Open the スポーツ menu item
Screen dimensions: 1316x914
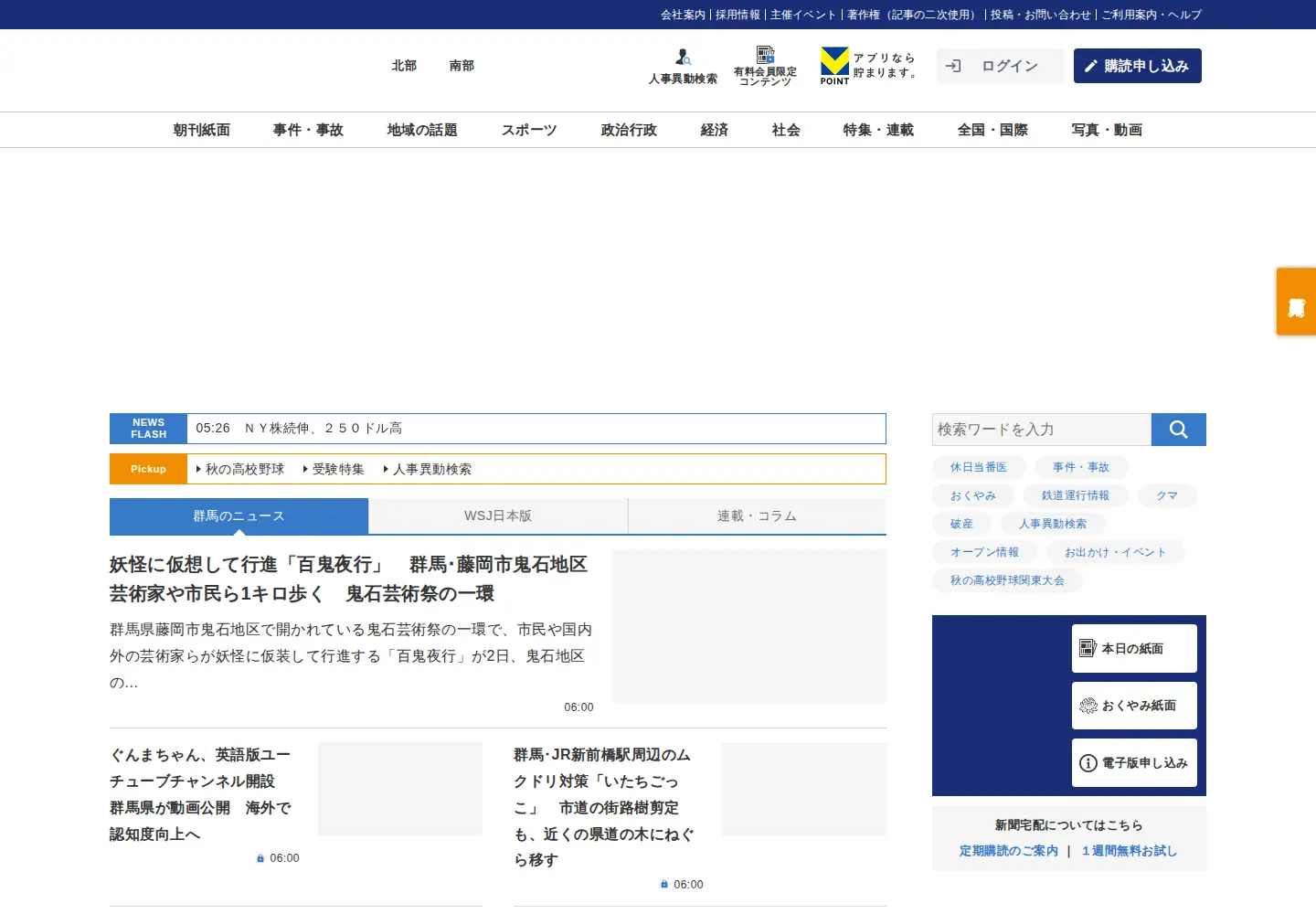tap(529, 130)
